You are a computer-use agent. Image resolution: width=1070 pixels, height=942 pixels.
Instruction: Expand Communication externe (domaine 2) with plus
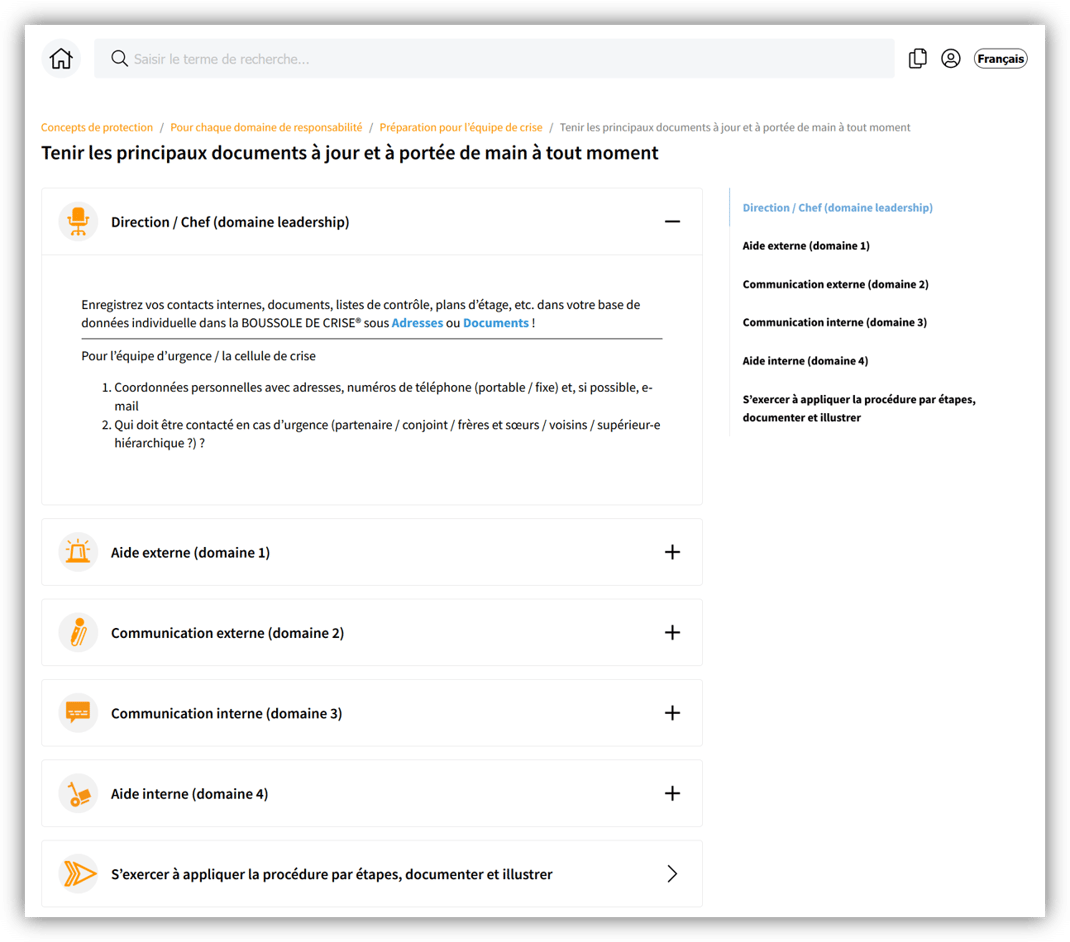[x=672, y=633]
